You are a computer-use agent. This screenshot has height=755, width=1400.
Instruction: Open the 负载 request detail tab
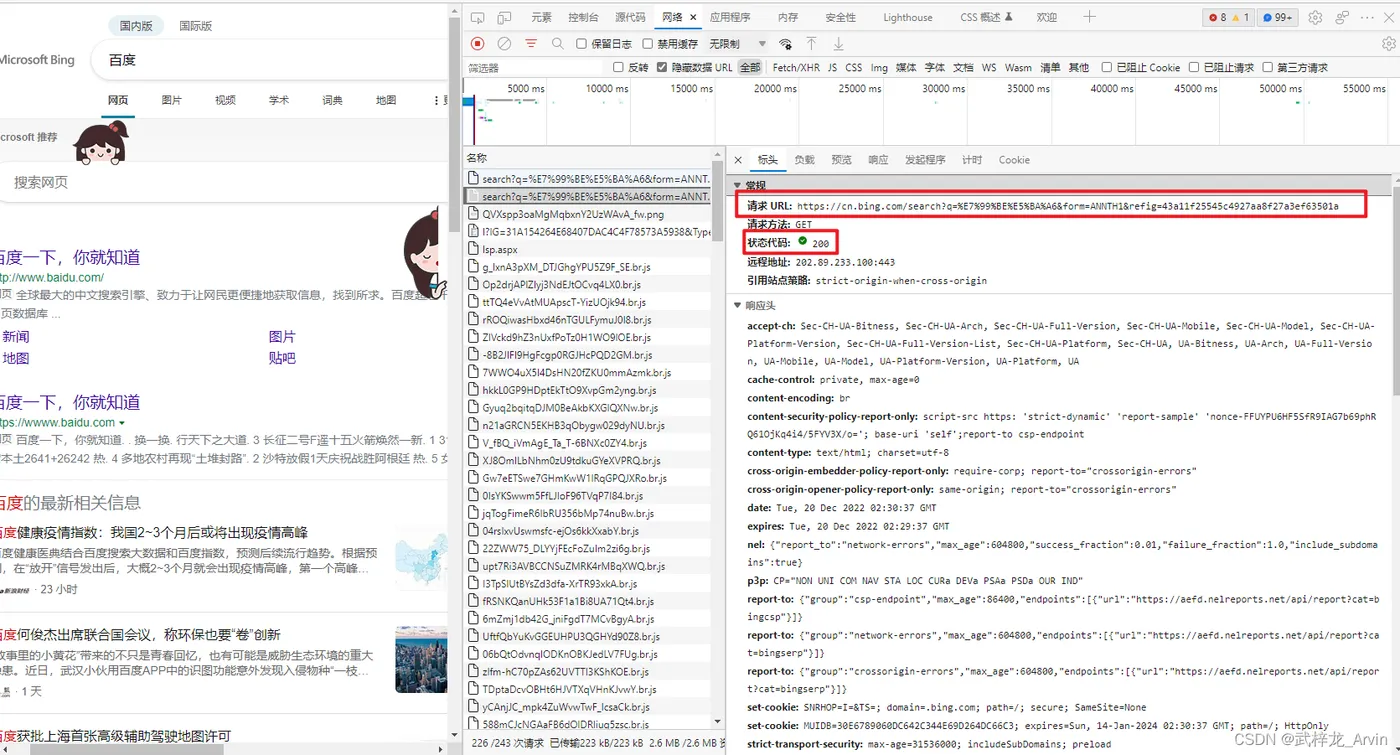tap(804, 160)
